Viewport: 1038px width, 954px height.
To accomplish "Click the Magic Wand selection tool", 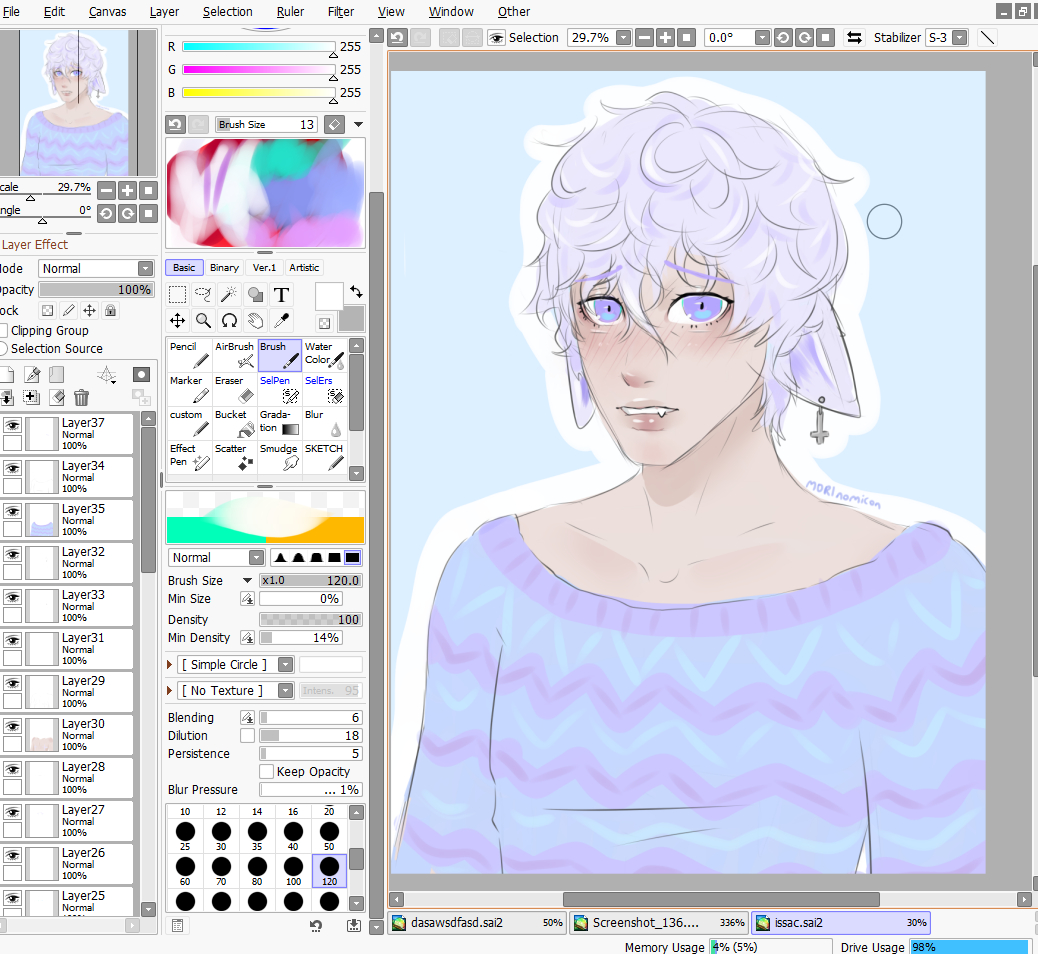I will [229, 295].
